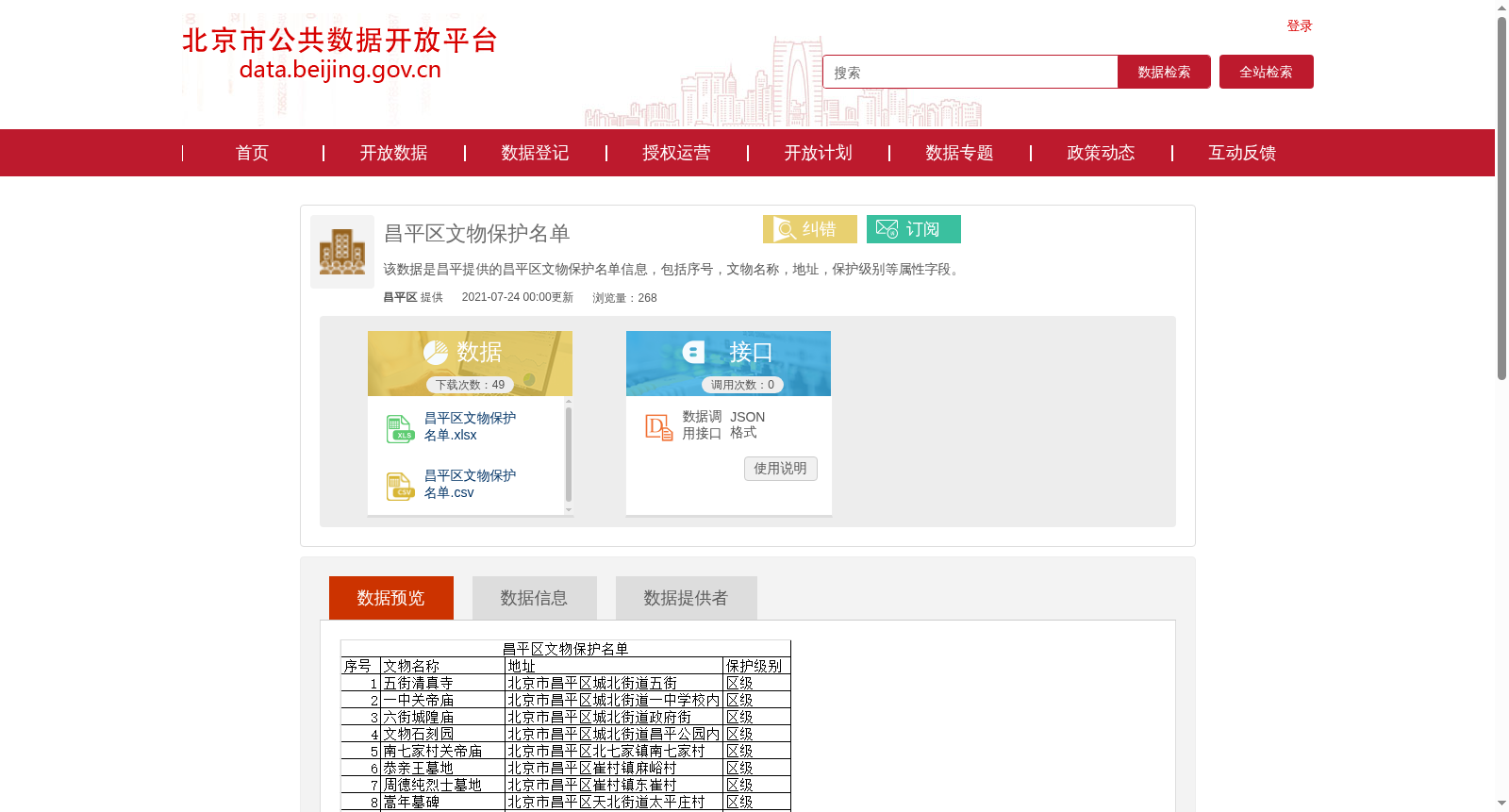
Task: Focus the 搜索 input field
Action: pos(970,72)
